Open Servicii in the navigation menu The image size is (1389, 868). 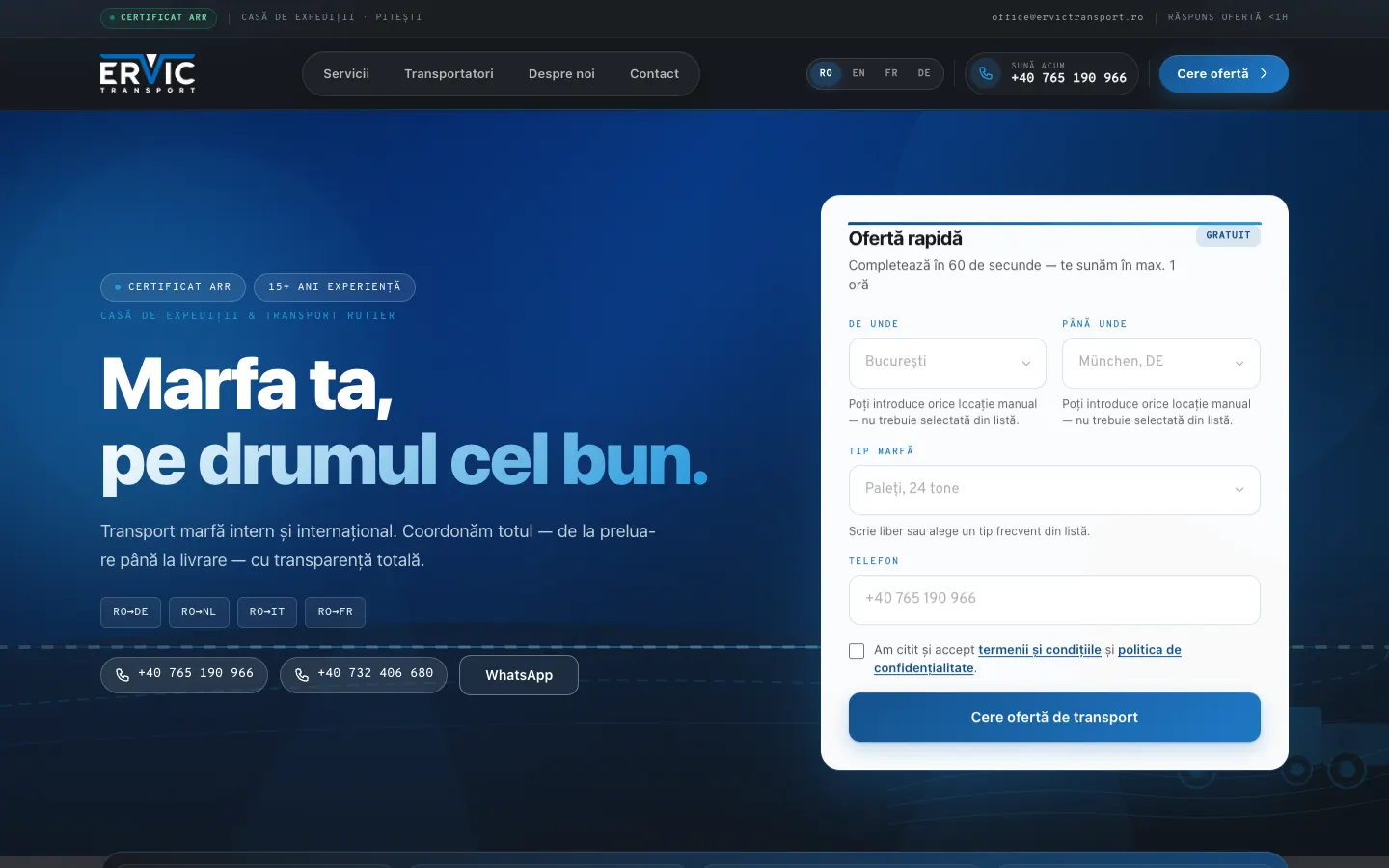pyautogui.click(x=346, y=73)
